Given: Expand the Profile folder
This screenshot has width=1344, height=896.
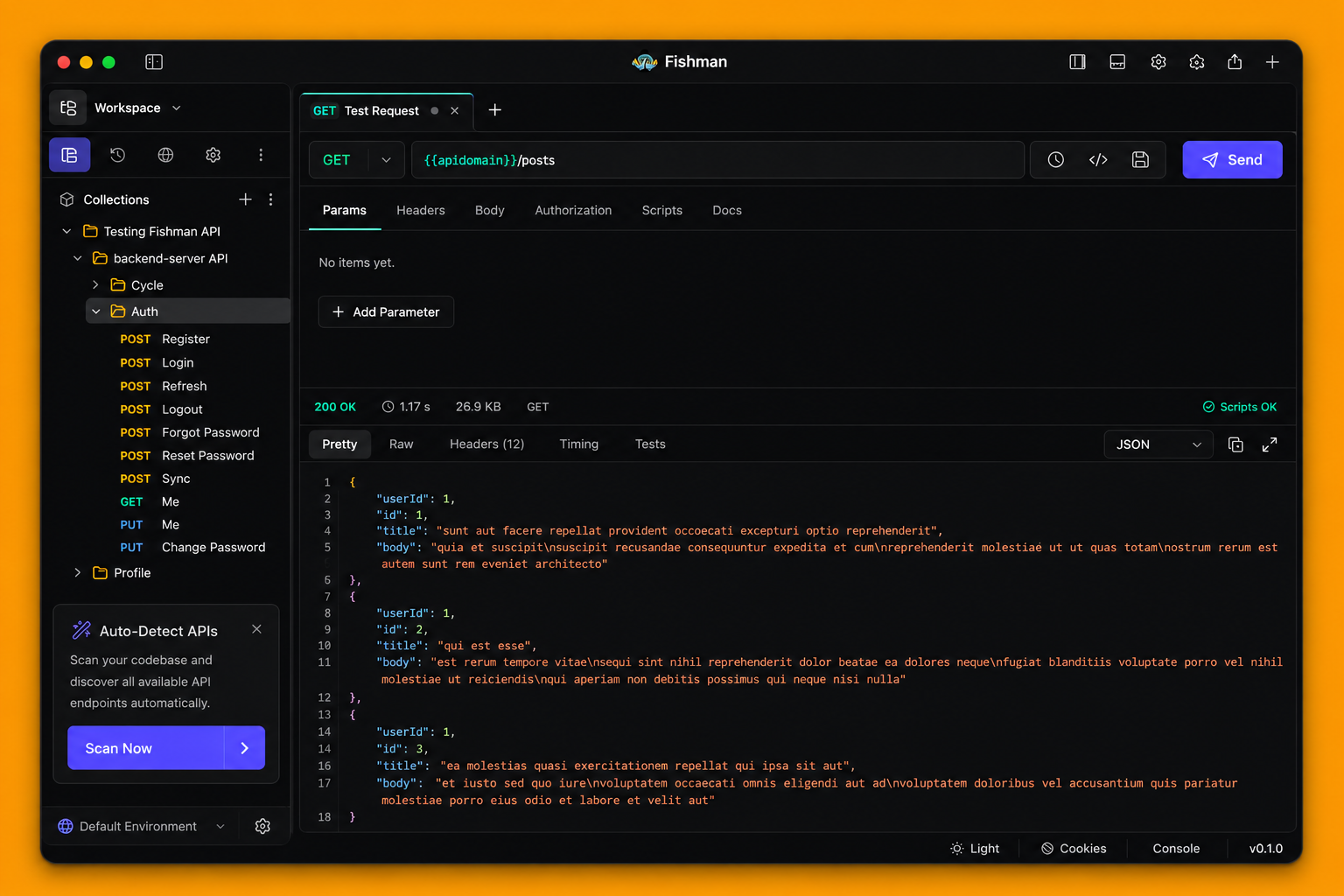Looking at the screenshot, I should (x=78, y=572).
